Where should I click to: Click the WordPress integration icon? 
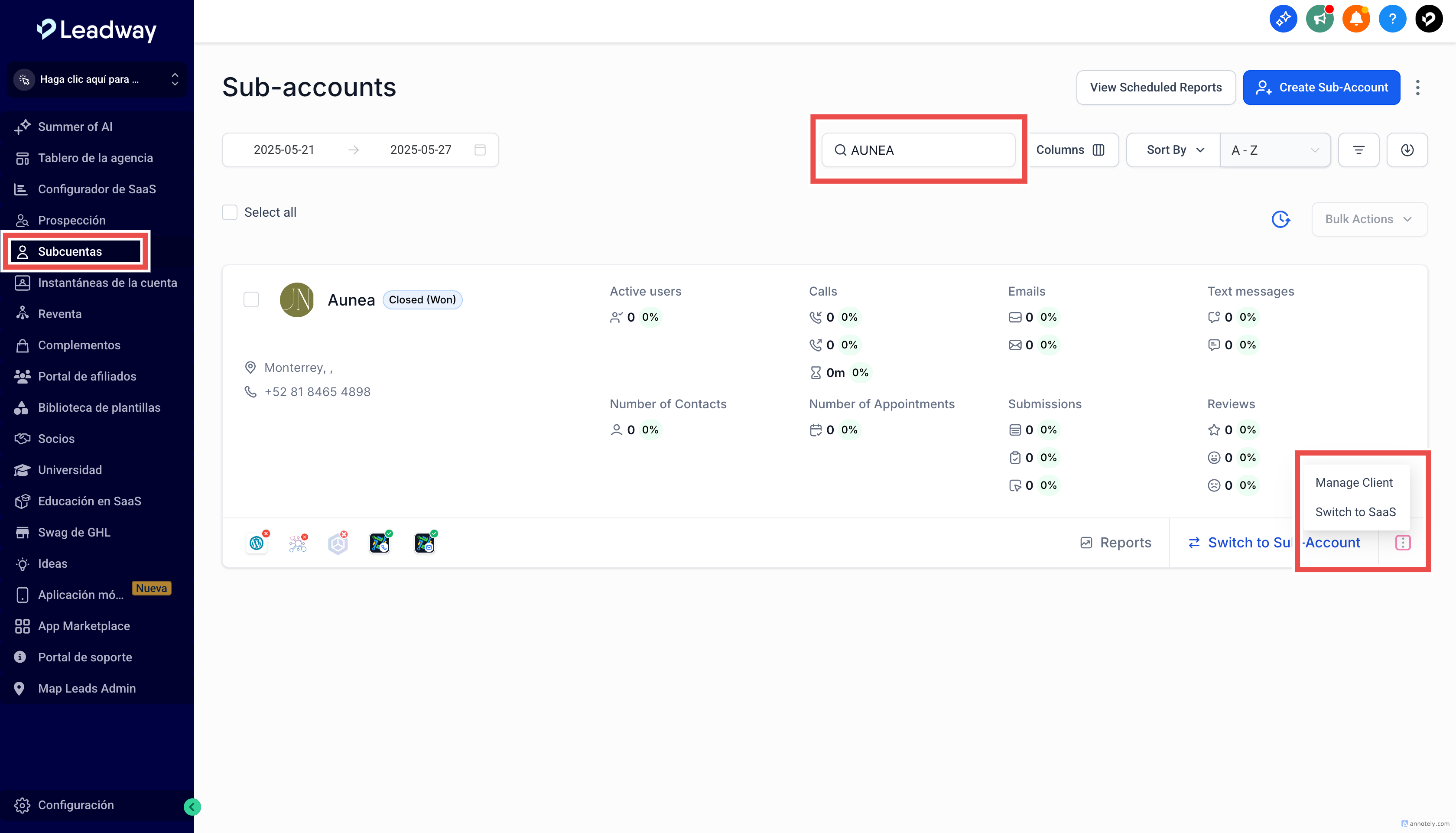pos(257,542)
